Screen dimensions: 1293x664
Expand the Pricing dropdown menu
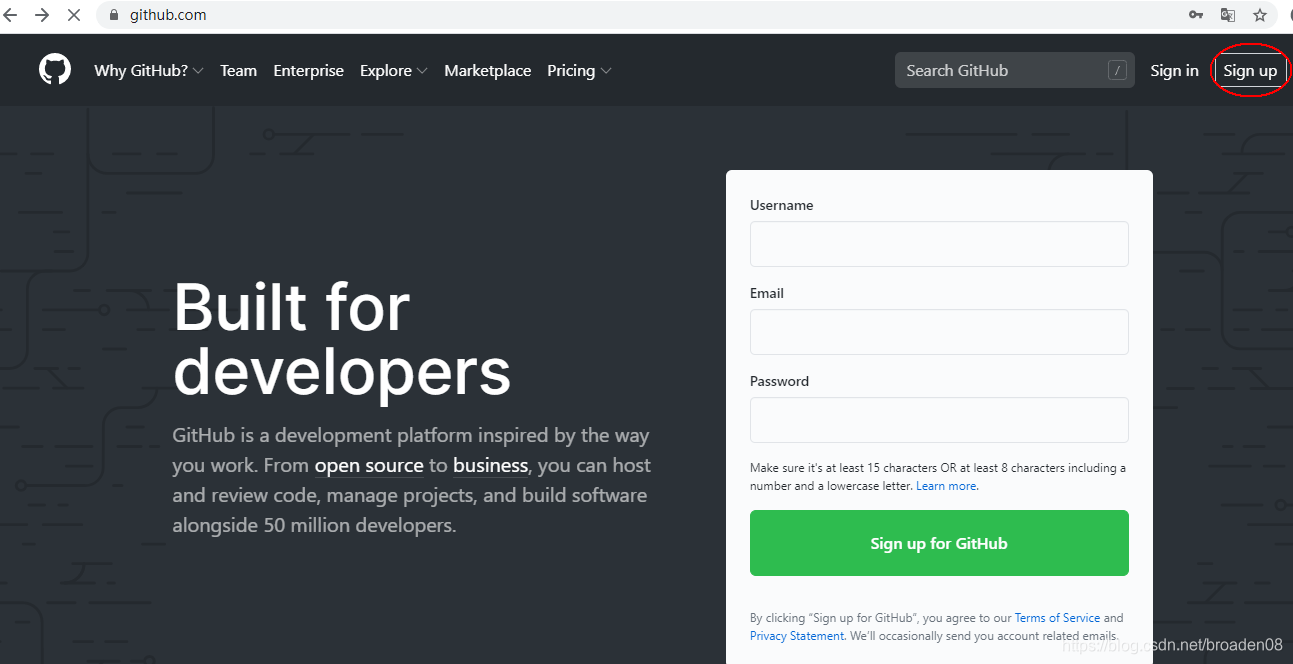(x=579, y=70)
